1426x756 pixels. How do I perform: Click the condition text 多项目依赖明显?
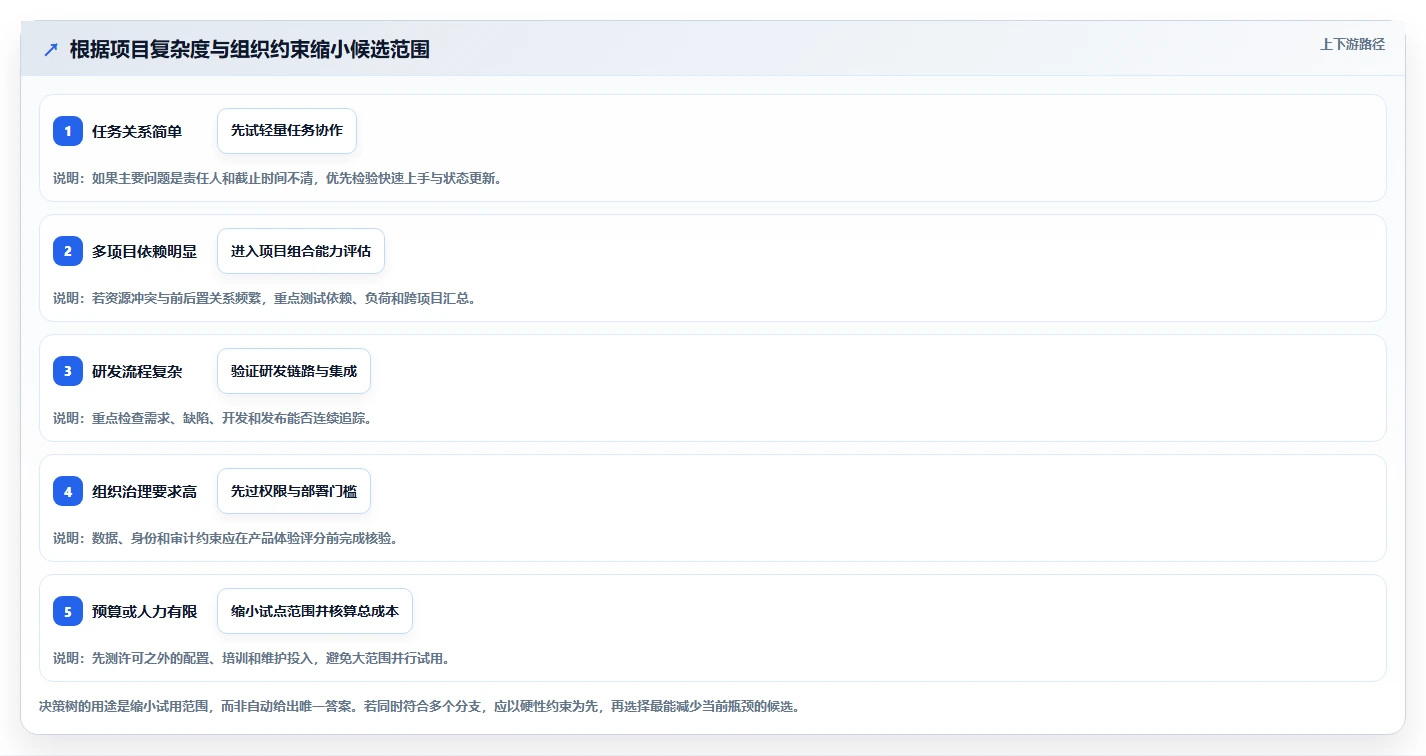point(144,251)
